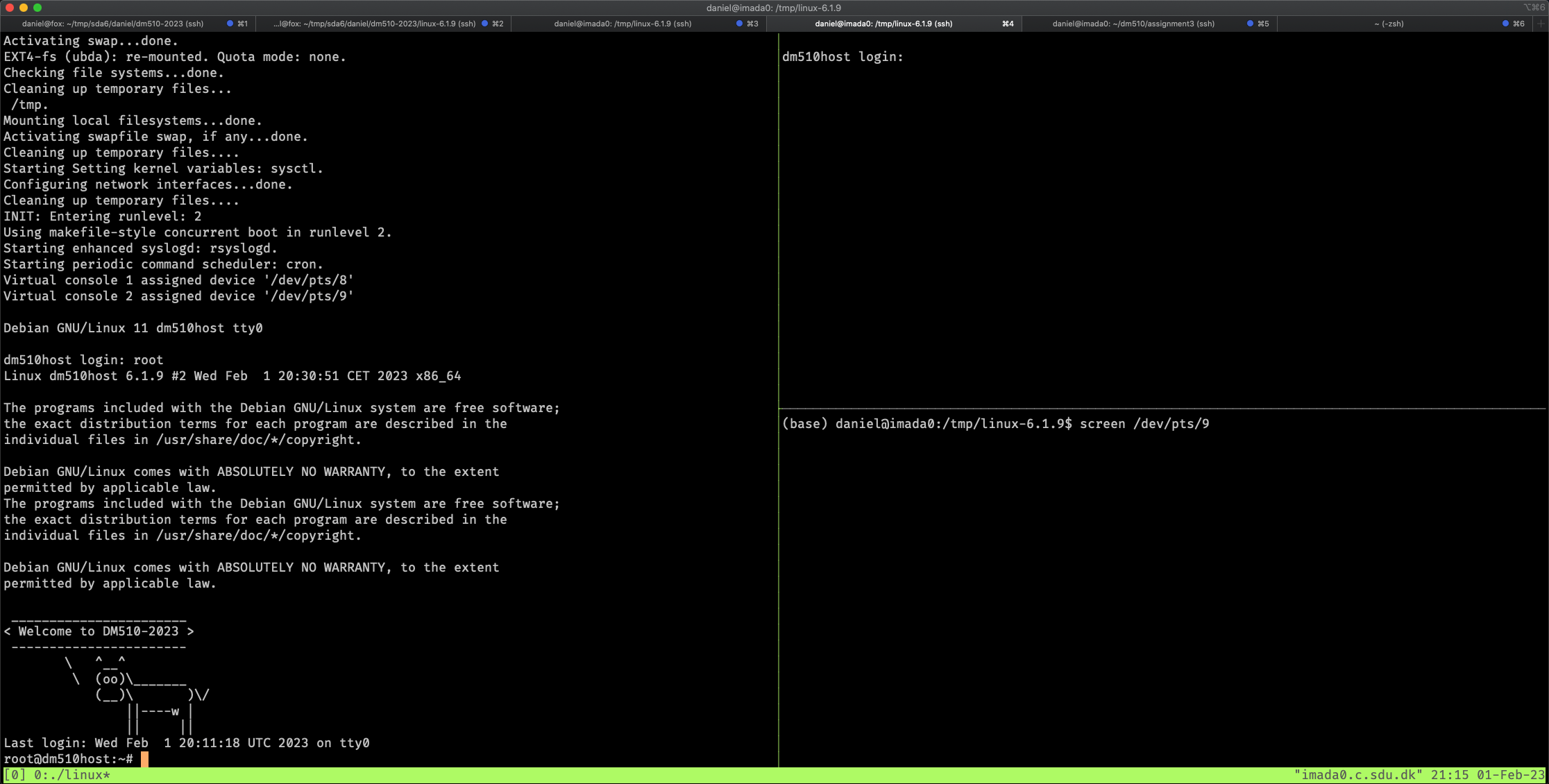Open the daniel@imada0 tab at ⌘3
The height and width of the screenshot is (784, 1549).
tap(623, 23)
